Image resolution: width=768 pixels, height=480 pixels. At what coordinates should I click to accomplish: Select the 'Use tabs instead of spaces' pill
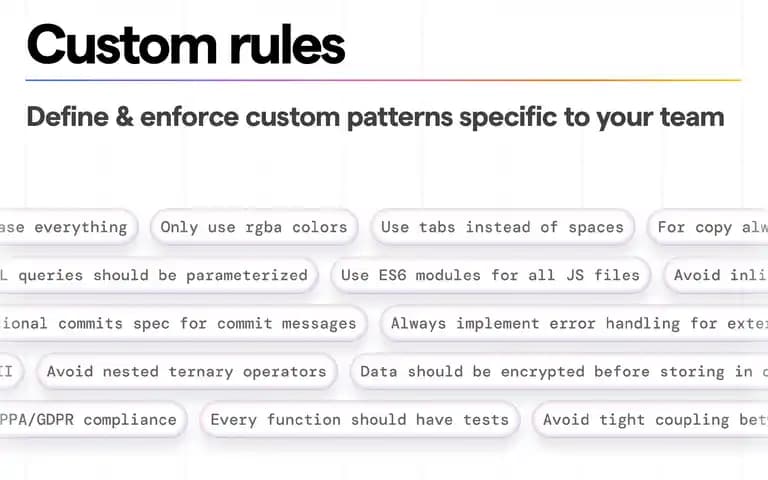click(x=502, y=227)
